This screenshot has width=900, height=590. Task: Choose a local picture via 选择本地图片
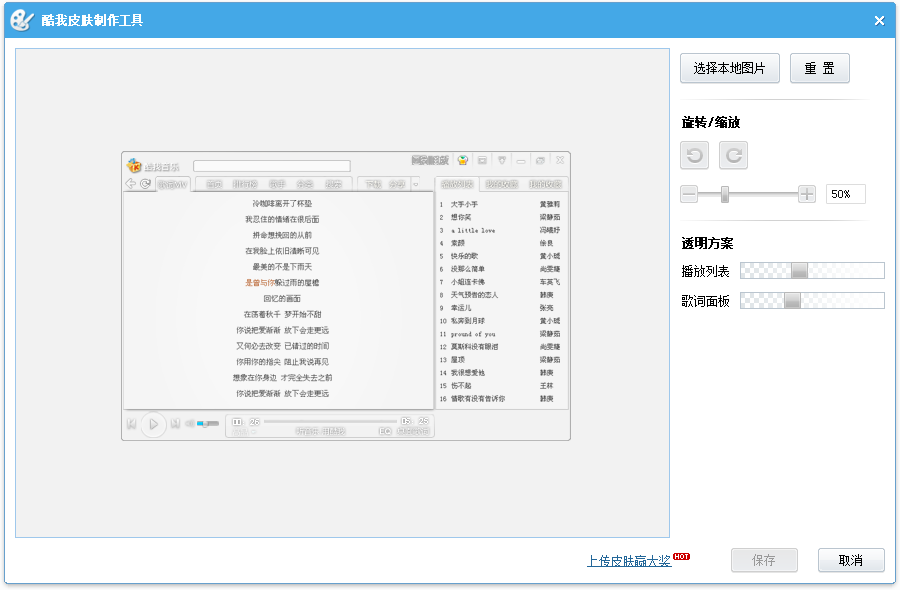coord(730,68)
